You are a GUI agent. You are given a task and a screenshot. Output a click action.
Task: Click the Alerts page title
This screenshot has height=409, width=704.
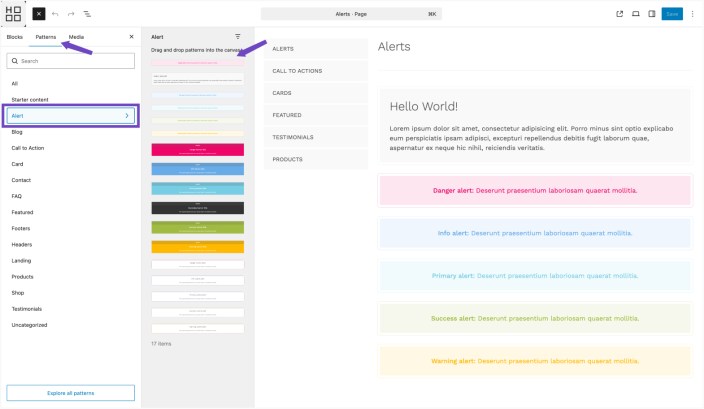coord(394,47)
